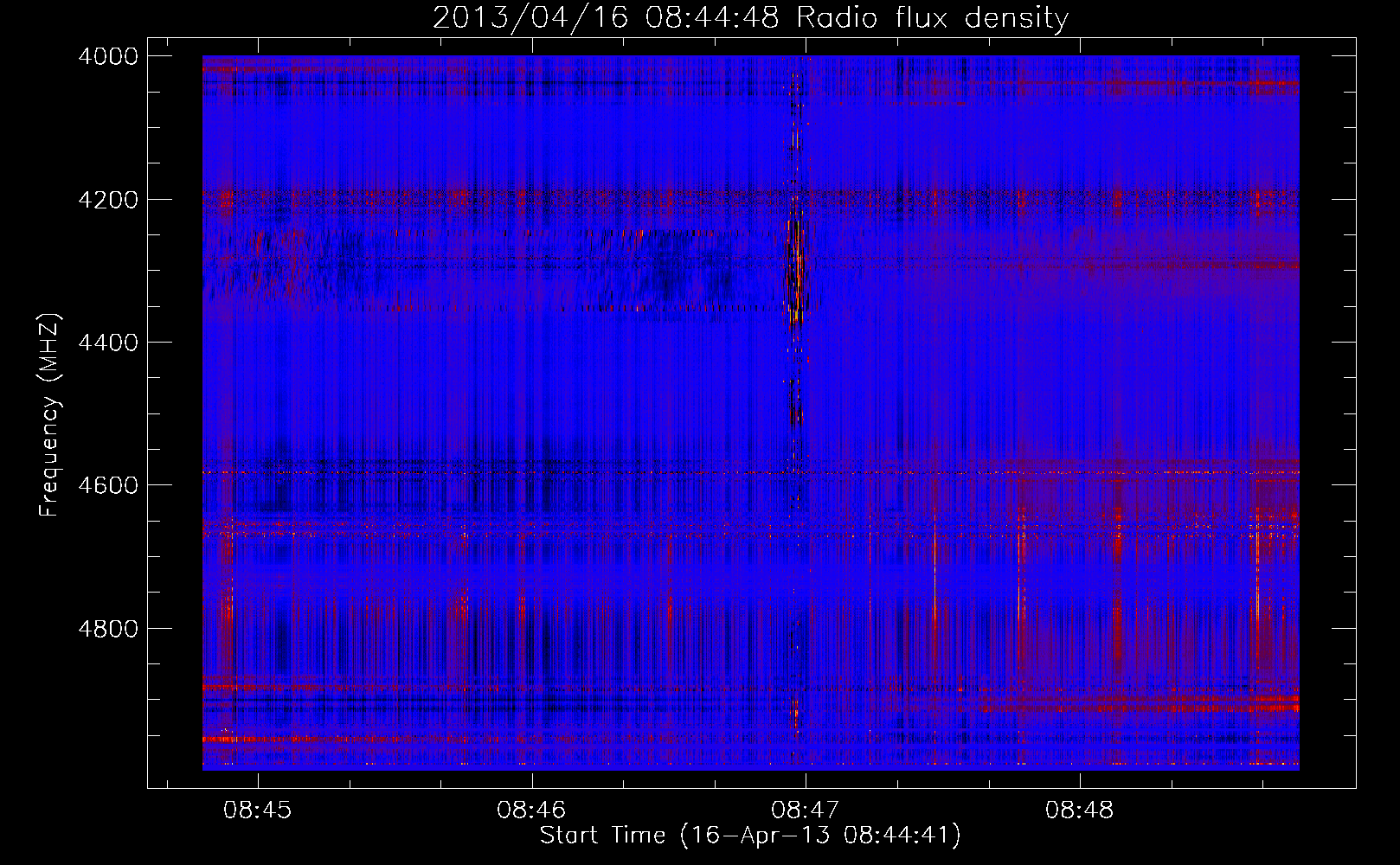Click the 08:48 time tick label
This screenshot has width=1400, height=865.
coord(1080,810)
